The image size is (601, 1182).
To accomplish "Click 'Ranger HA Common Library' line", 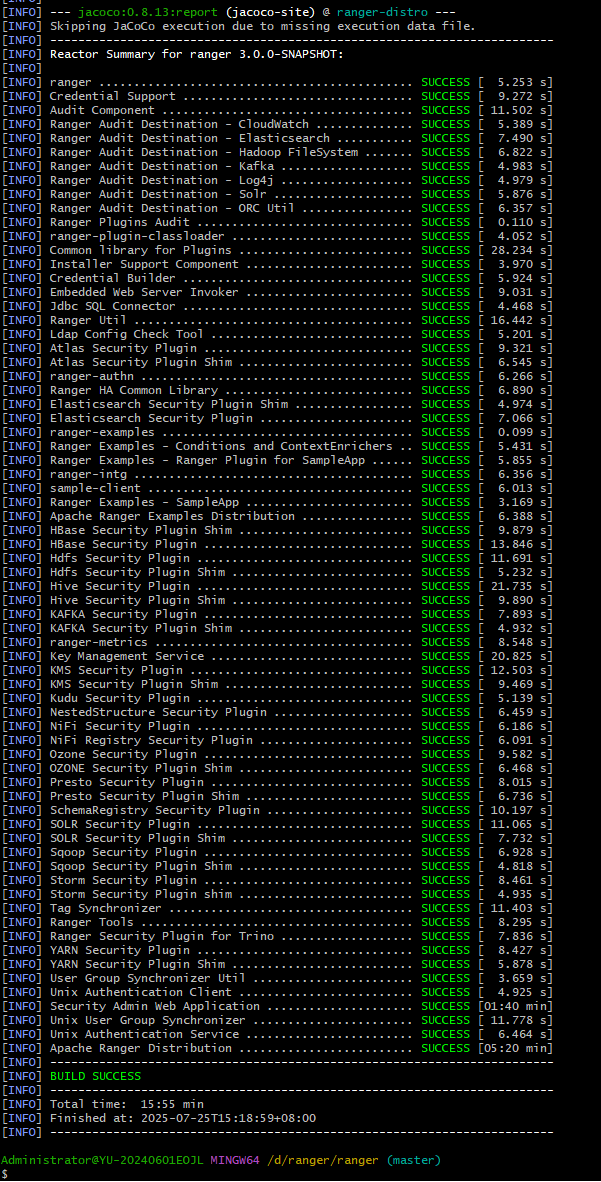I will [x=278, y=390].
